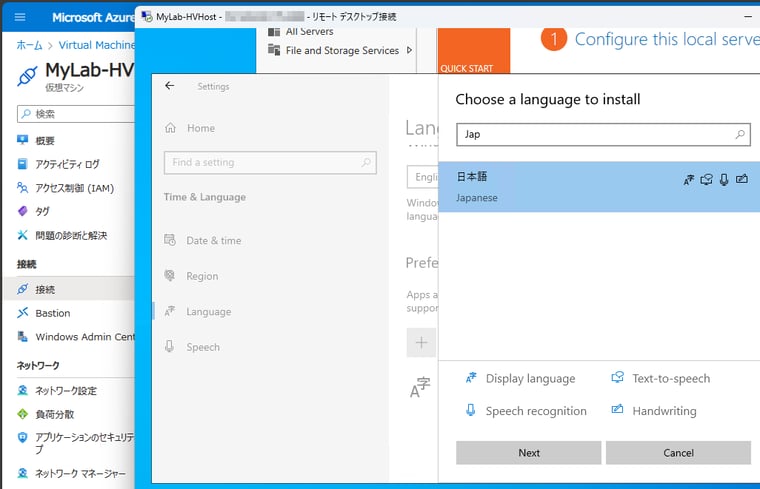Click the add language plus button

tap(420, 343)
